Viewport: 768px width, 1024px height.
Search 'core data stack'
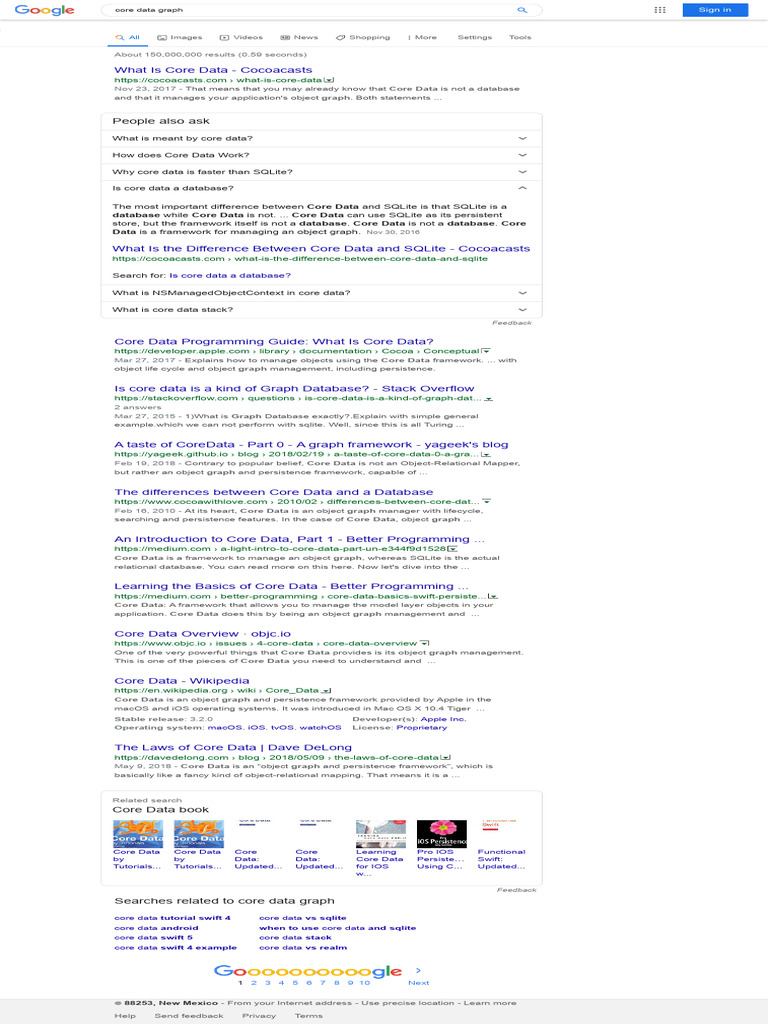tap(295, 938)
